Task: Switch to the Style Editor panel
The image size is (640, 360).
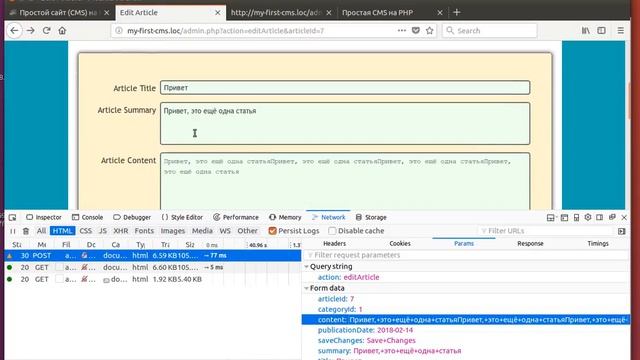Action: 182,218
